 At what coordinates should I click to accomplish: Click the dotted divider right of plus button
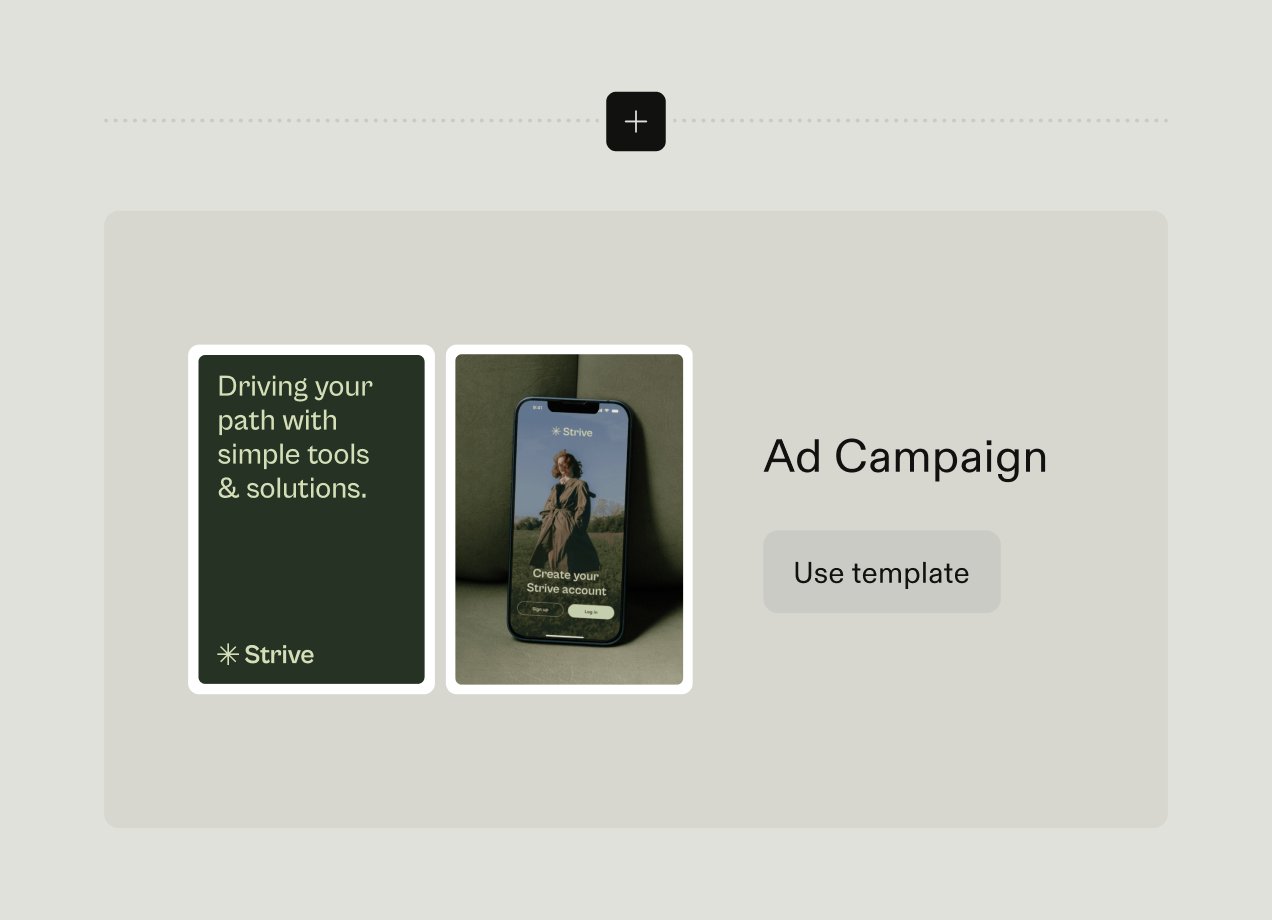tap(917, 121)
